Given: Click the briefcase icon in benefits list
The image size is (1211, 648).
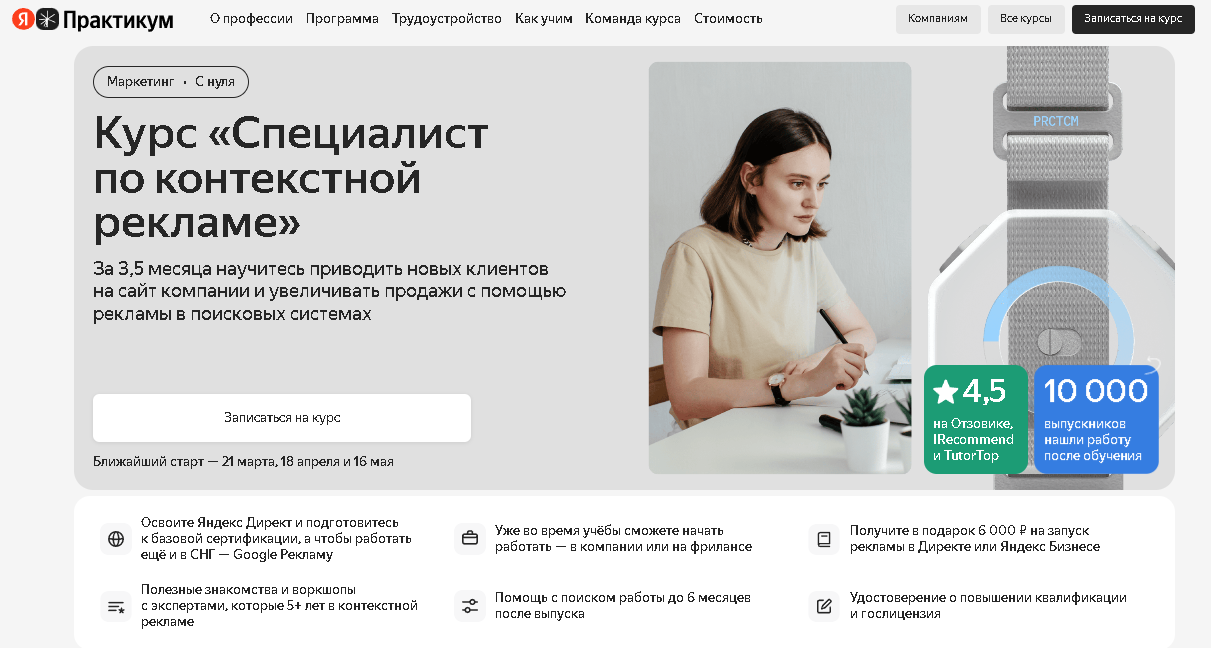Looking at the screenshot, I should click(x=470, y=539).
